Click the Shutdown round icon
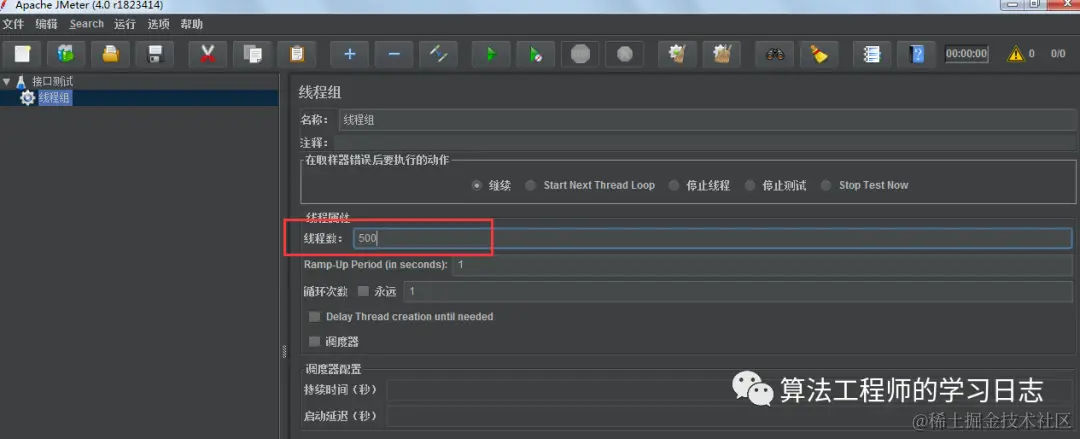Screen dimensions: 1080x439 625,54
